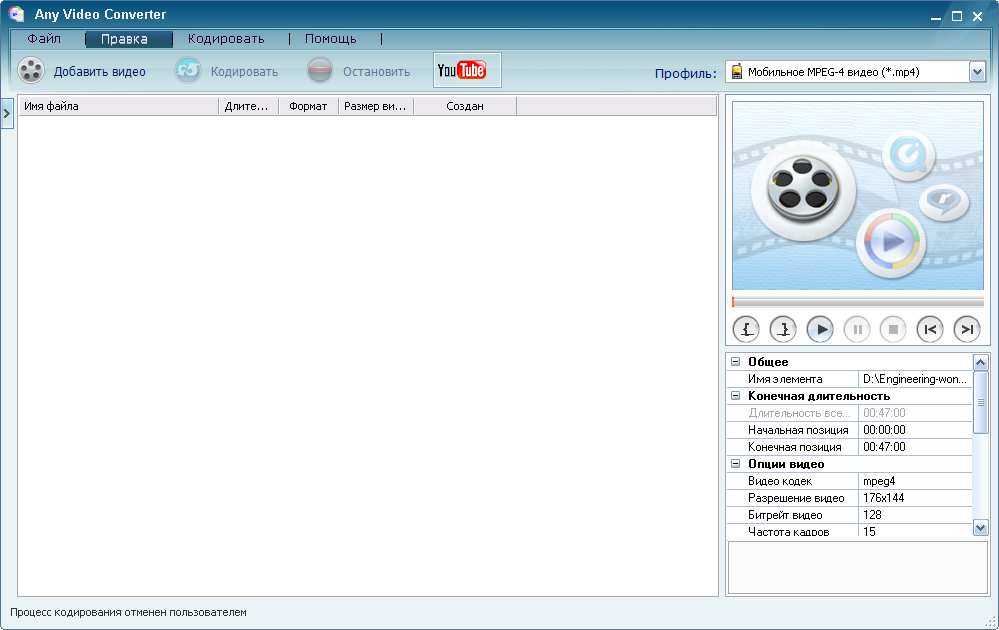Open the Помощь menu

[x=331, y=39]
